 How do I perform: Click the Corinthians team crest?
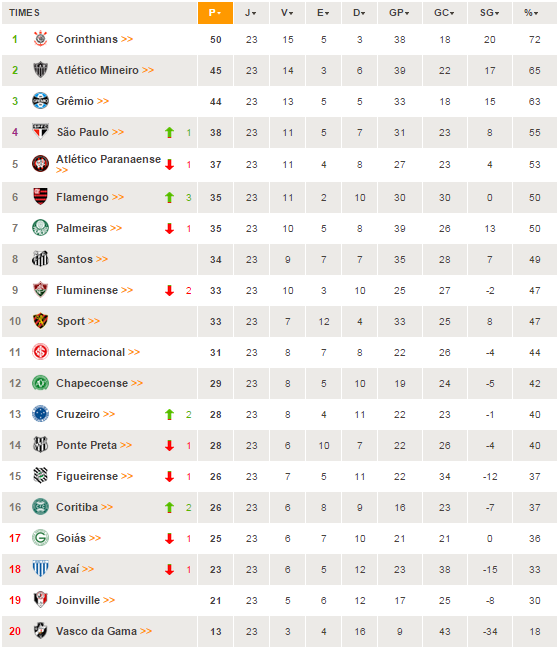pyautogui.click(x=40, y=39)
